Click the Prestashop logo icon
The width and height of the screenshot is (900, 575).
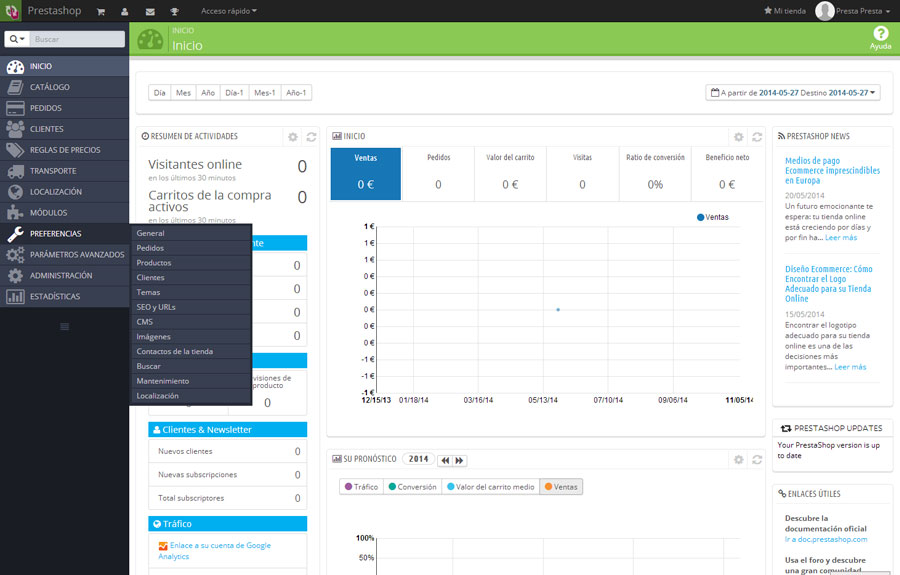point(11,11)
